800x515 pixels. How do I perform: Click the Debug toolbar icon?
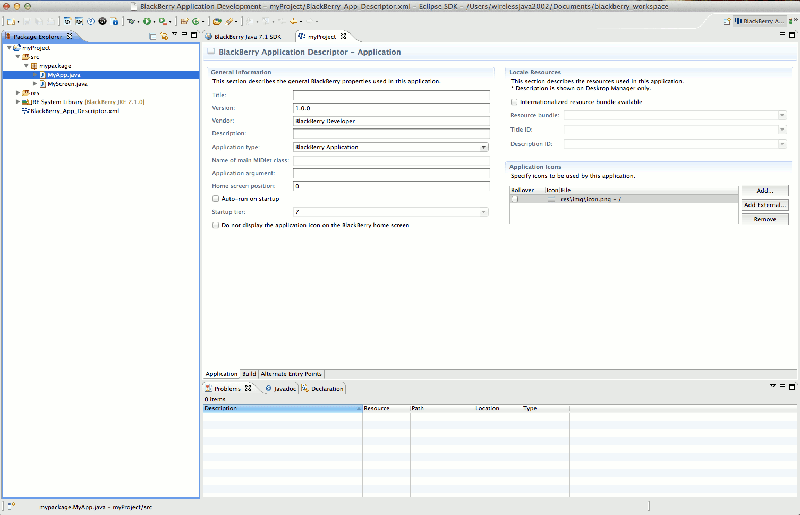[131, 21]
